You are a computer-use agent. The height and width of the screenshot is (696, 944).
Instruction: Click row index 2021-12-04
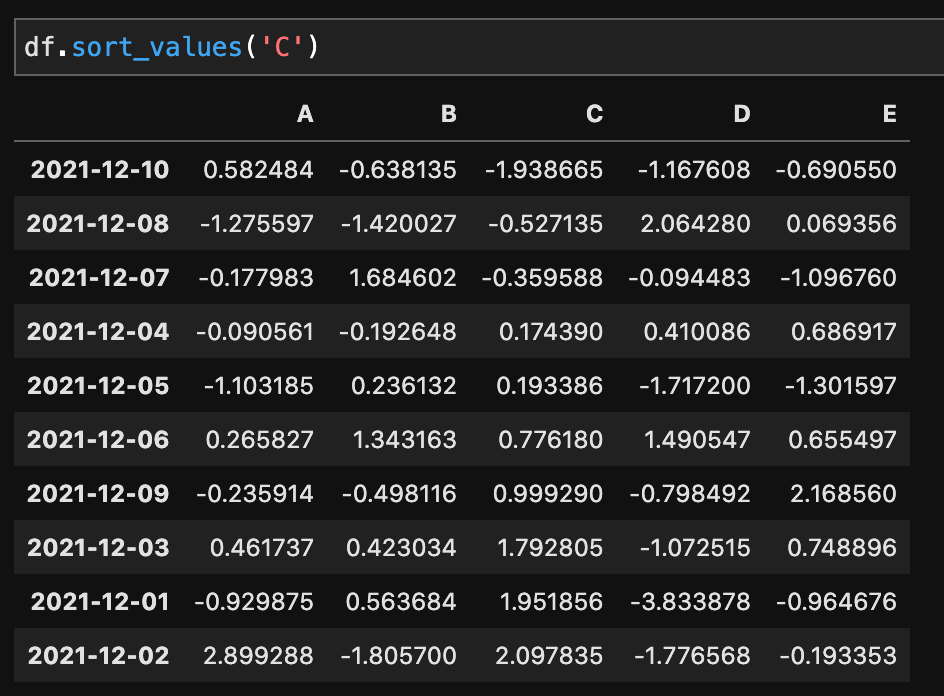98,332
